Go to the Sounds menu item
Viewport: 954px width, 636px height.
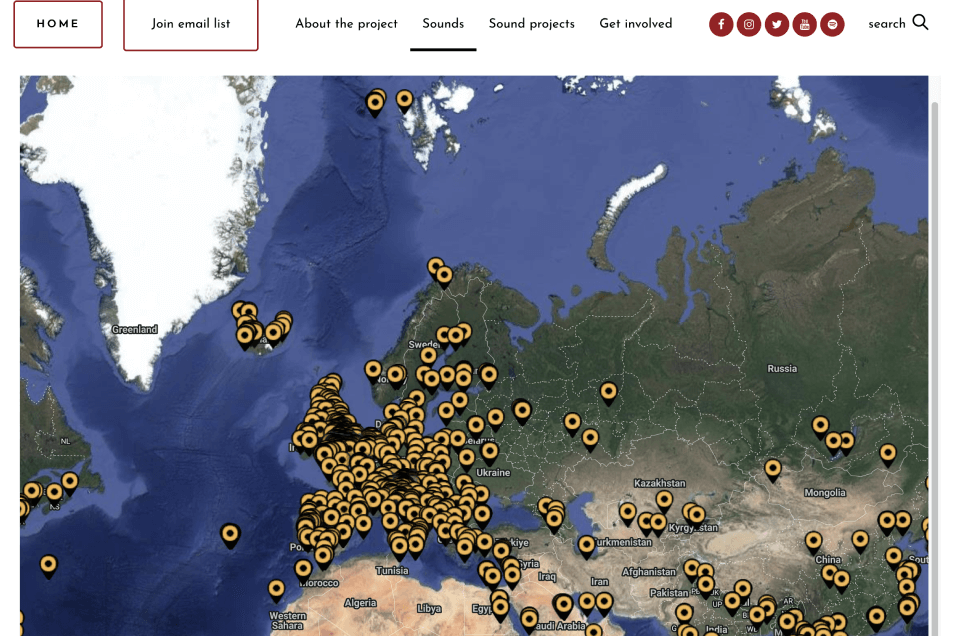point(443,24)
